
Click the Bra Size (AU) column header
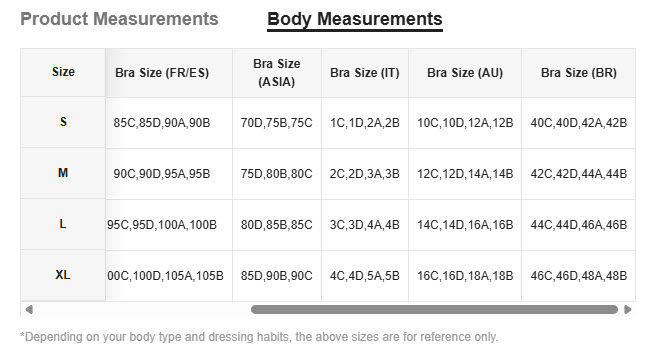[465, 72]
